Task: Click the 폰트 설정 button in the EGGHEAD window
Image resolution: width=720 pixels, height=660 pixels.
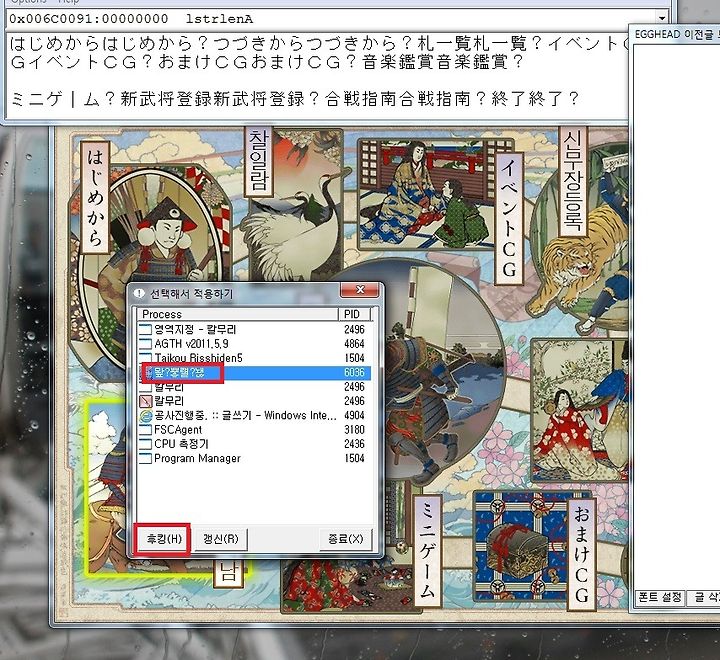Action: click(x=659, y=598)
